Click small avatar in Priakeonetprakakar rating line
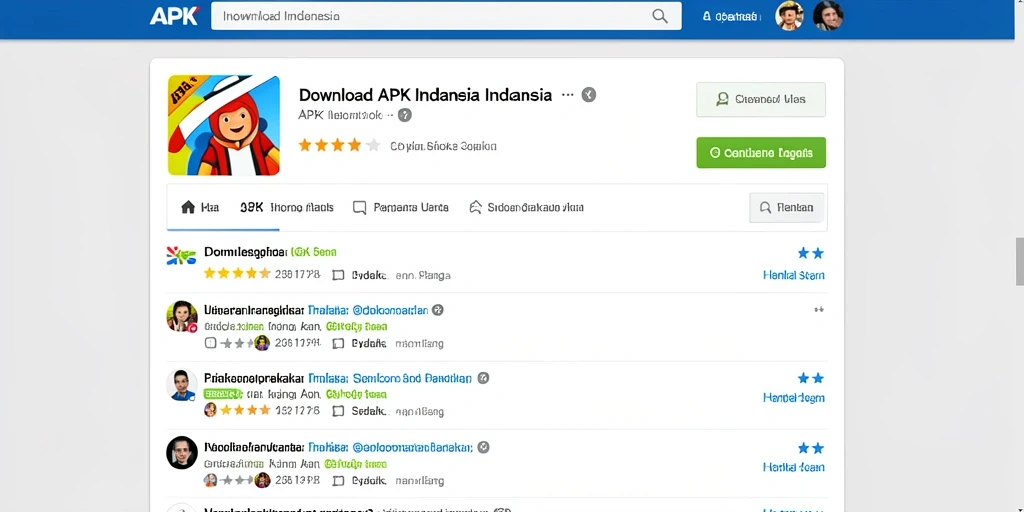The width and height of the screenshot is (1024, 512). tap(210, 410)
